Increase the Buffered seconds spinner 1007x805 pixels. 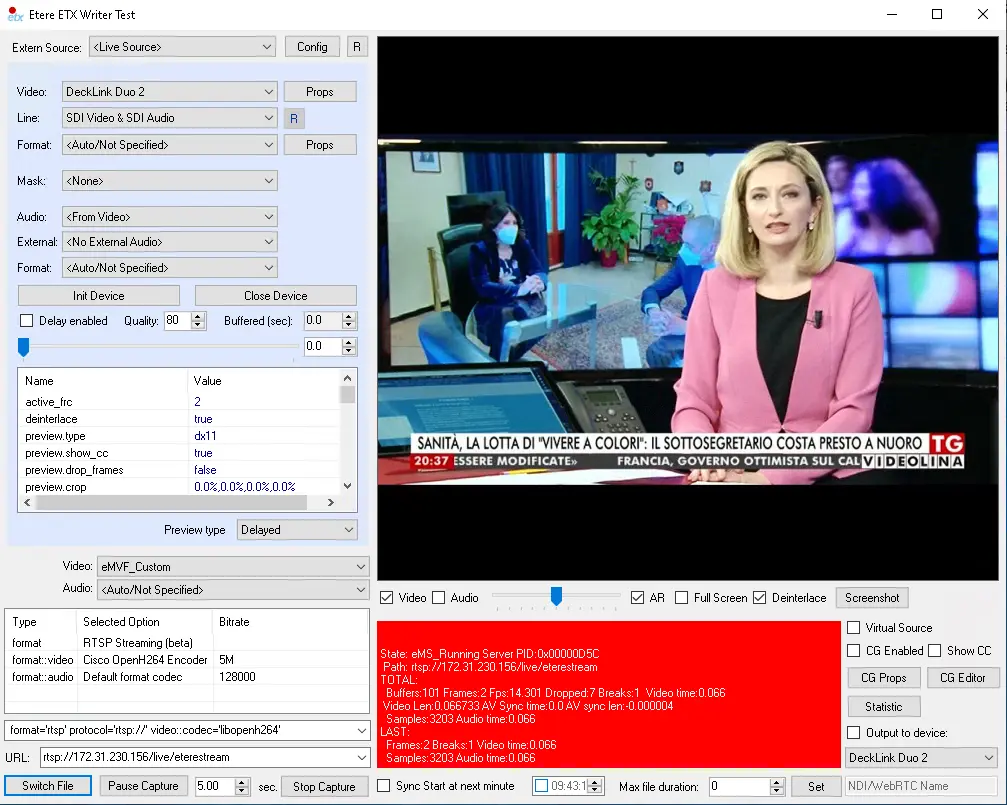[348, 316]
